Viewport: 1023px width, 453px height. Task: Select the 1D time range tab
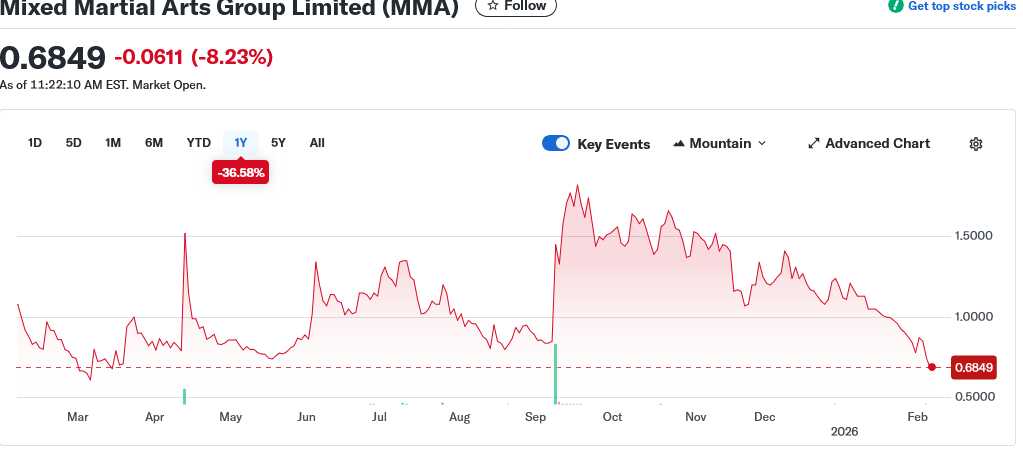[x=35, y=143]
